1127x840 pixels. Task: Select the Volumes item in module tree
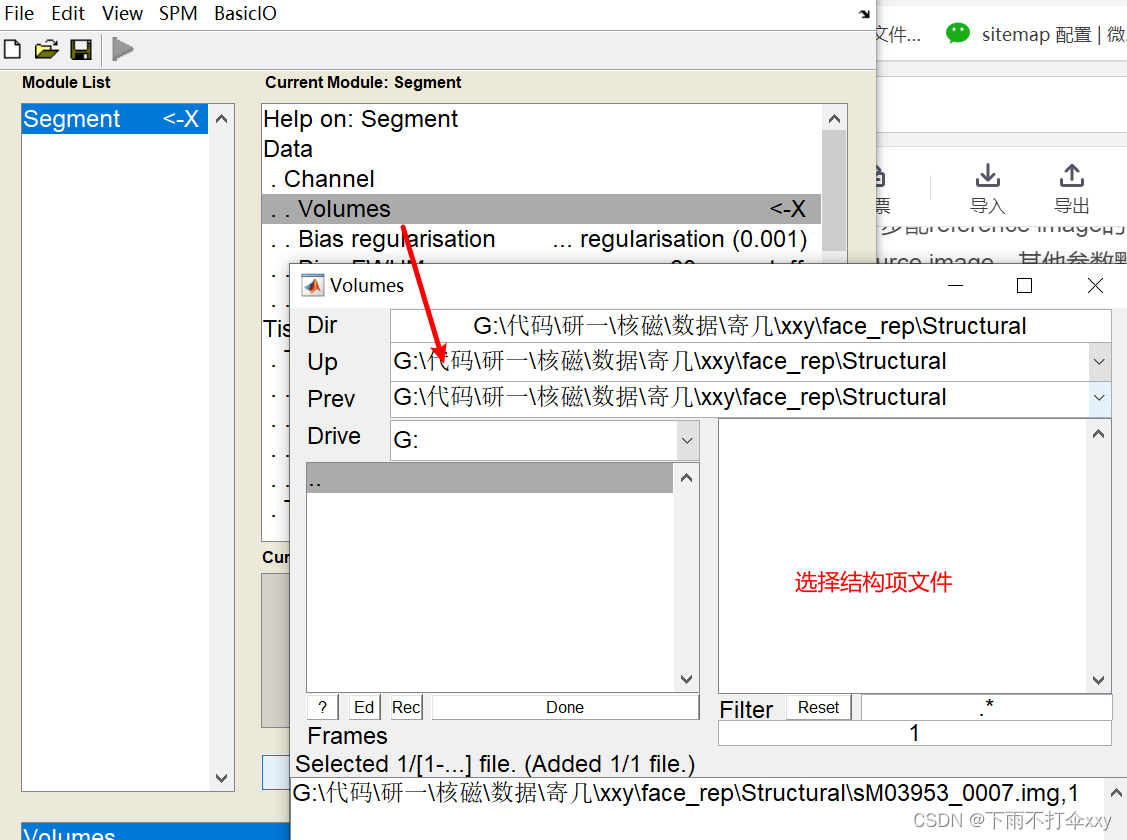point(541,209)
